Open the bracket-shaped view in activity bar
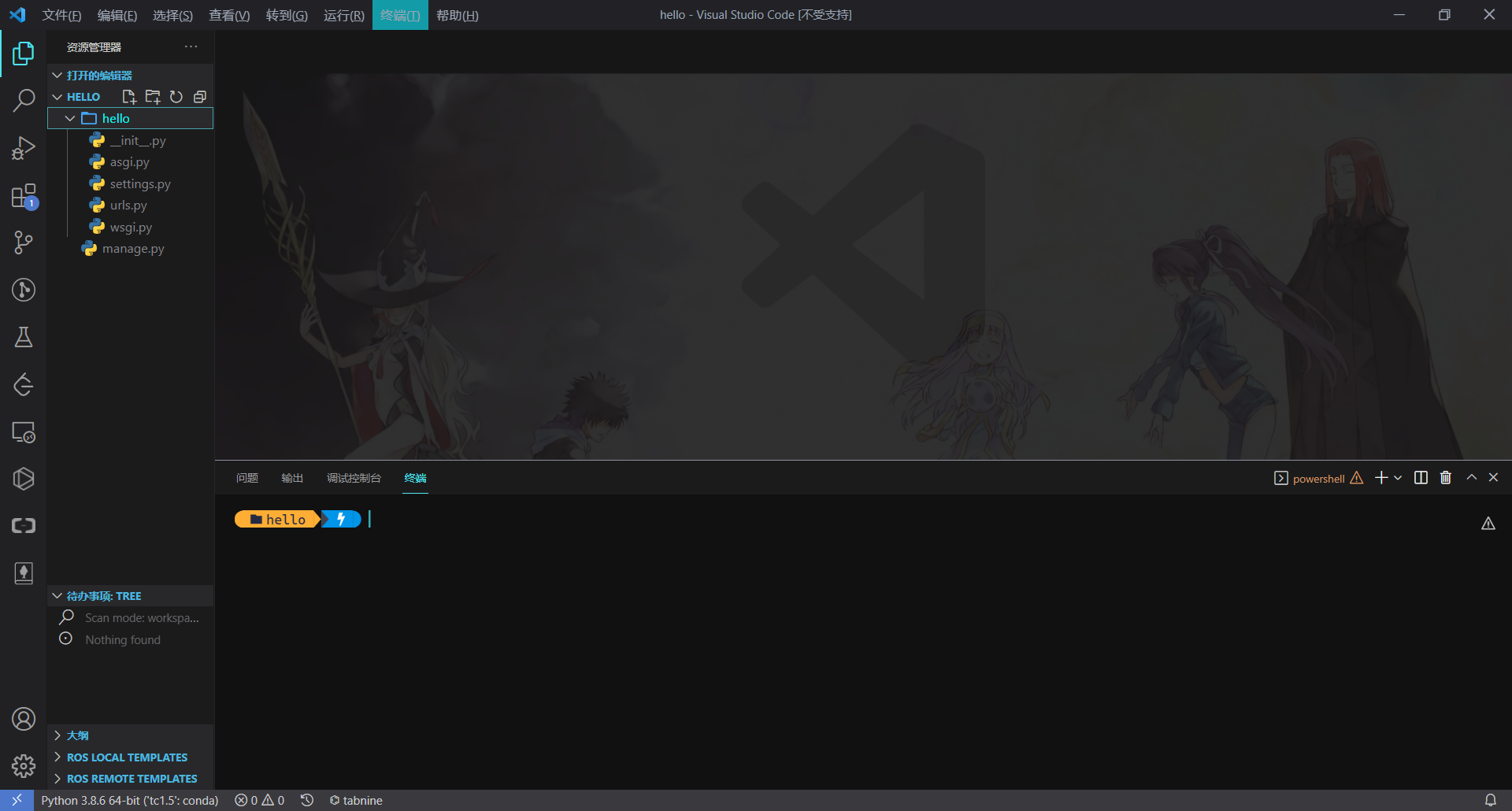Screen dimensions: 1512x811 pos(24,526)
